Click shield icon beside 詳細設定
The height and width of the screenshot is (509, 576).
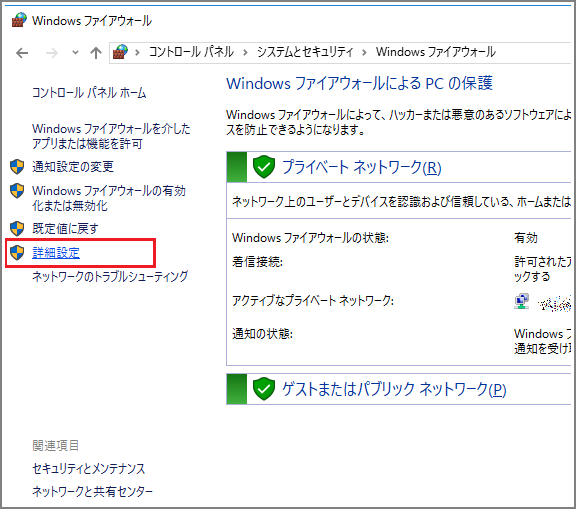(x=17, y=253)
